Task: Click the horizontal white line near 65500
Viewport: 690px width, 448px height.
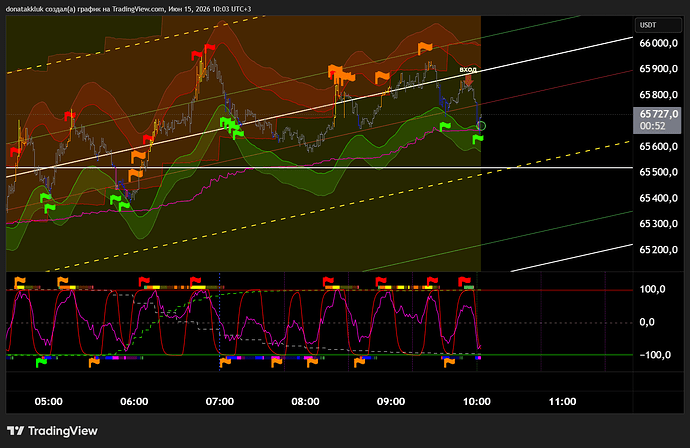Action: [x=319, y=168]
